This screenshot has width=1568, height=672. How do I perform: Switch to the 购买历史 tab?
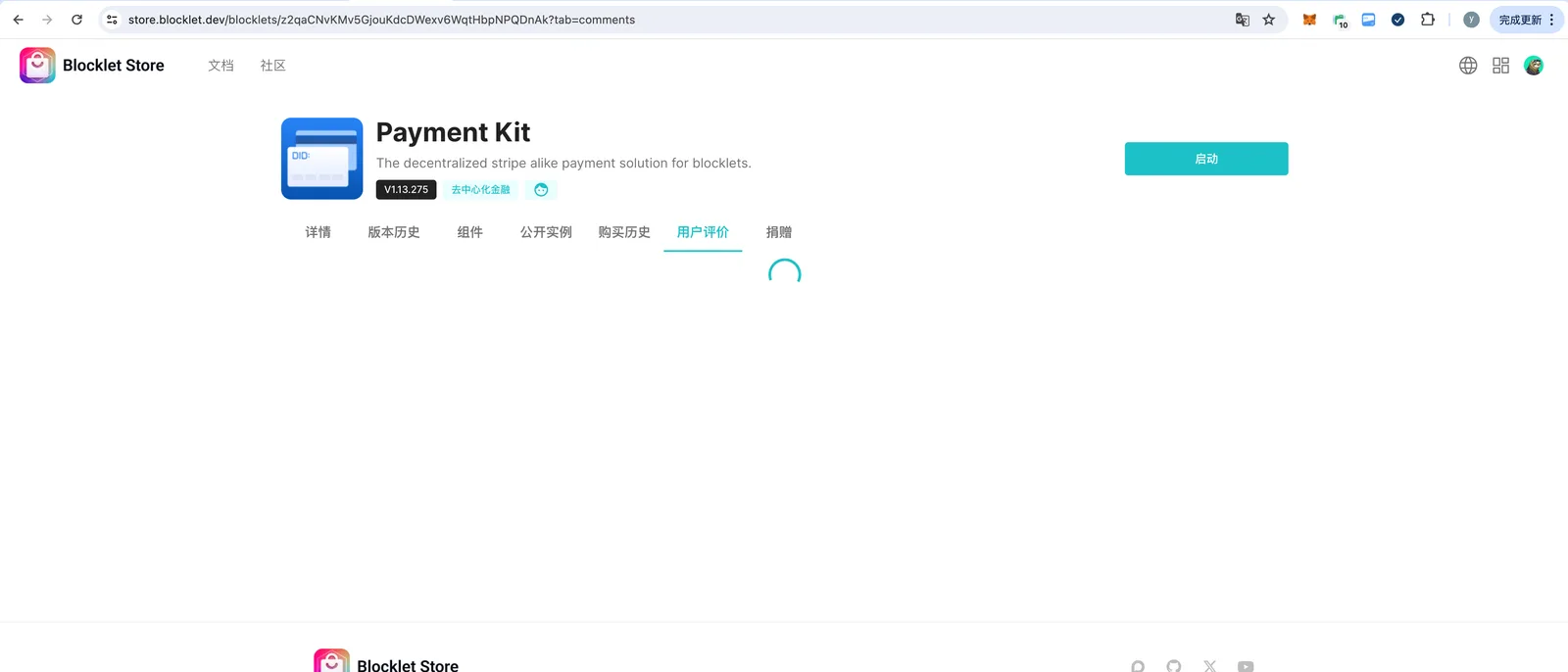pos(624,232)
